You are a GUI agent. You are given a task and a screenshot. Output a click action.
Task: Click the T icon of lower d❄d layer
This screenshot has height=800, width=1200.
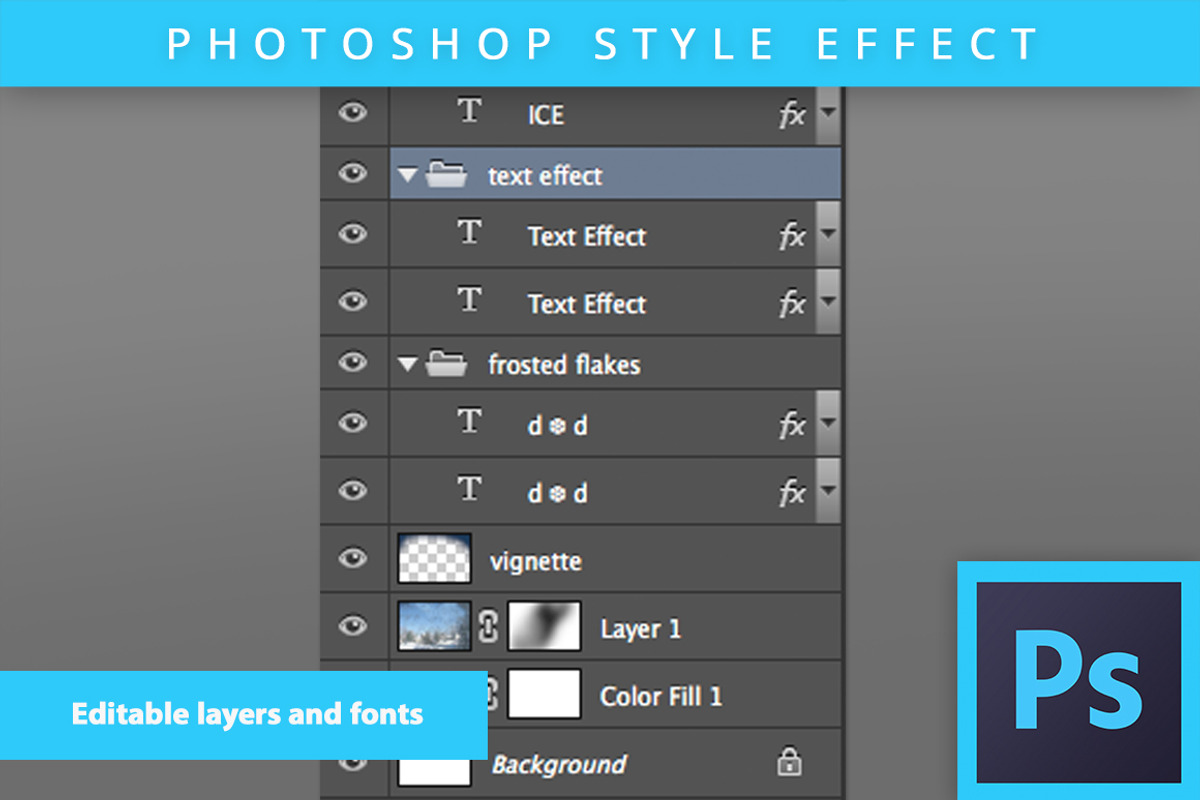click(x=469, y=488)
